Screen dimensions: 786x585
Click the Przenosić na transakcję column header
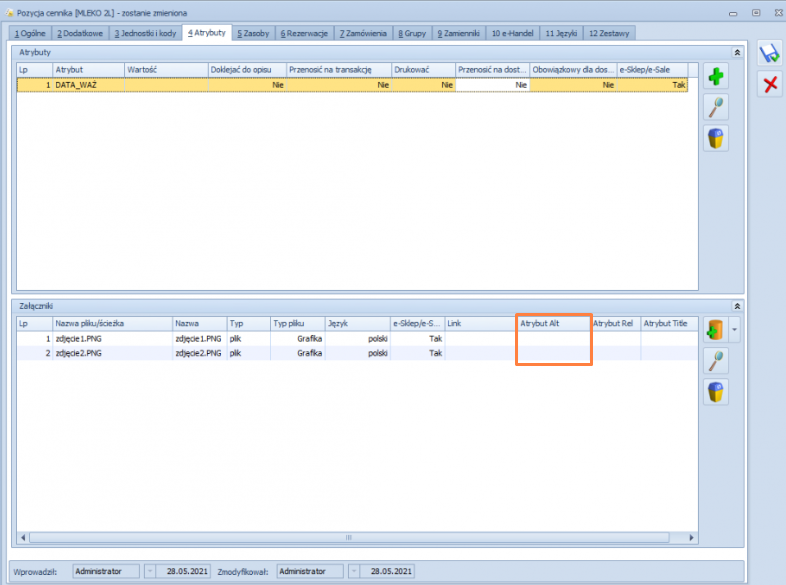(339, 70)
